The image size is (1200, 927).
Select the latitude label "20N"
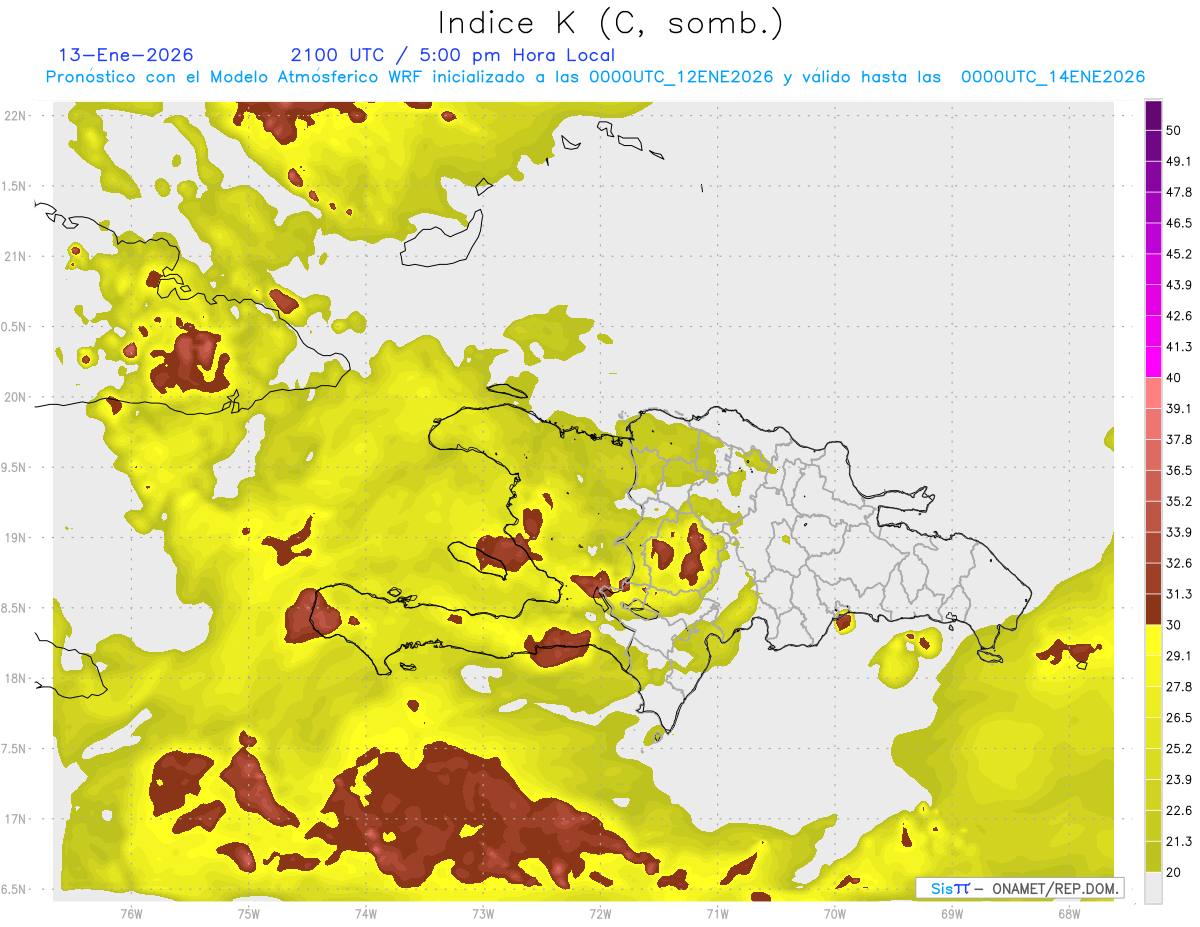pos(15,397)
